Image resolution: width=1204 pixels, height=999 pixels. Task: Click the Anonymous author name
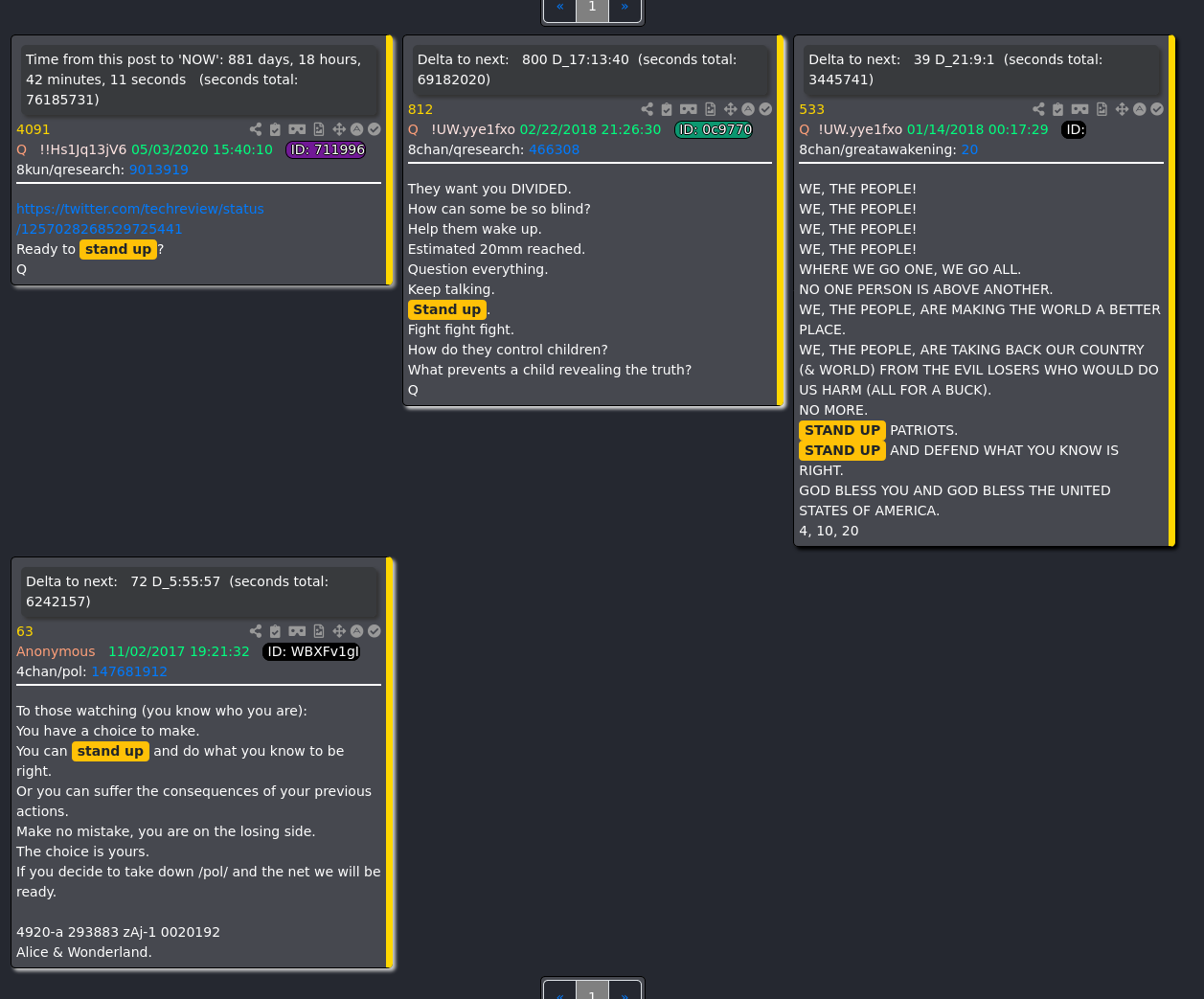[x=56, y=651]
